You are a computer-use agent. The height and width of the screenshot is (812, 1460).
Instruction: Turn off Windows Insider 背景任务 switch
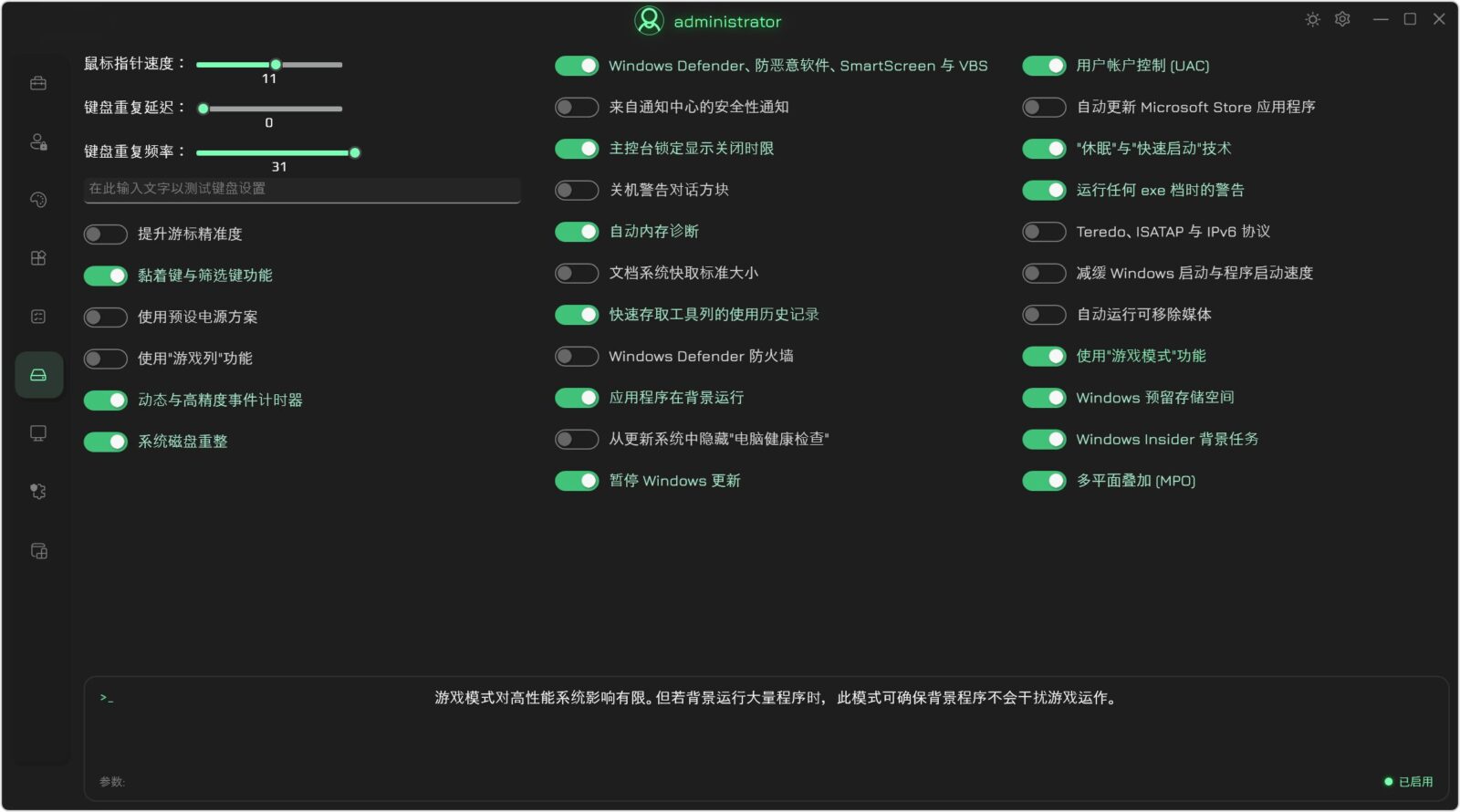(1044, 439)
